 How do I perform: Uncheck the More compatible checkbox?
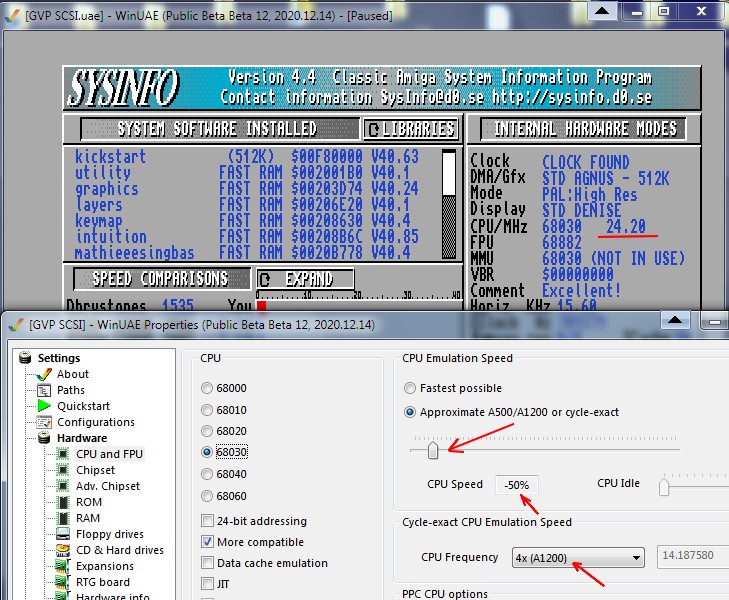pyautogui.click(x=207, y=542)
